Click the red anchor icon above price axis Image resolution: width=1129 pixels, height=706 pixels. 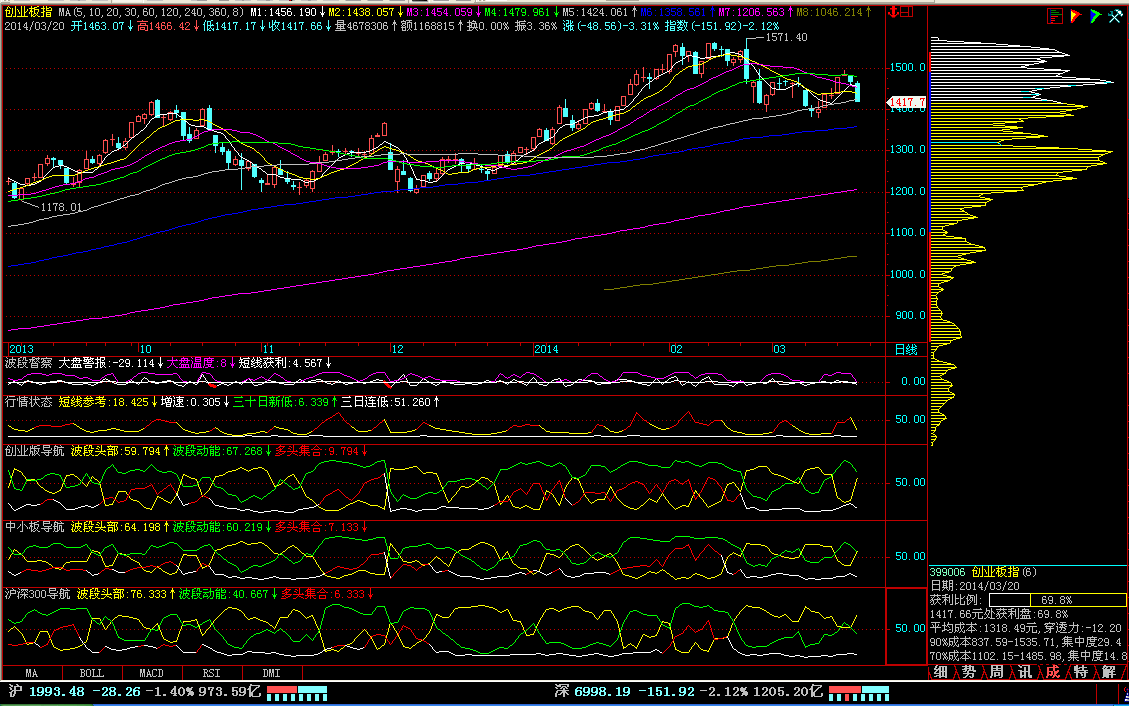[894, 12]
